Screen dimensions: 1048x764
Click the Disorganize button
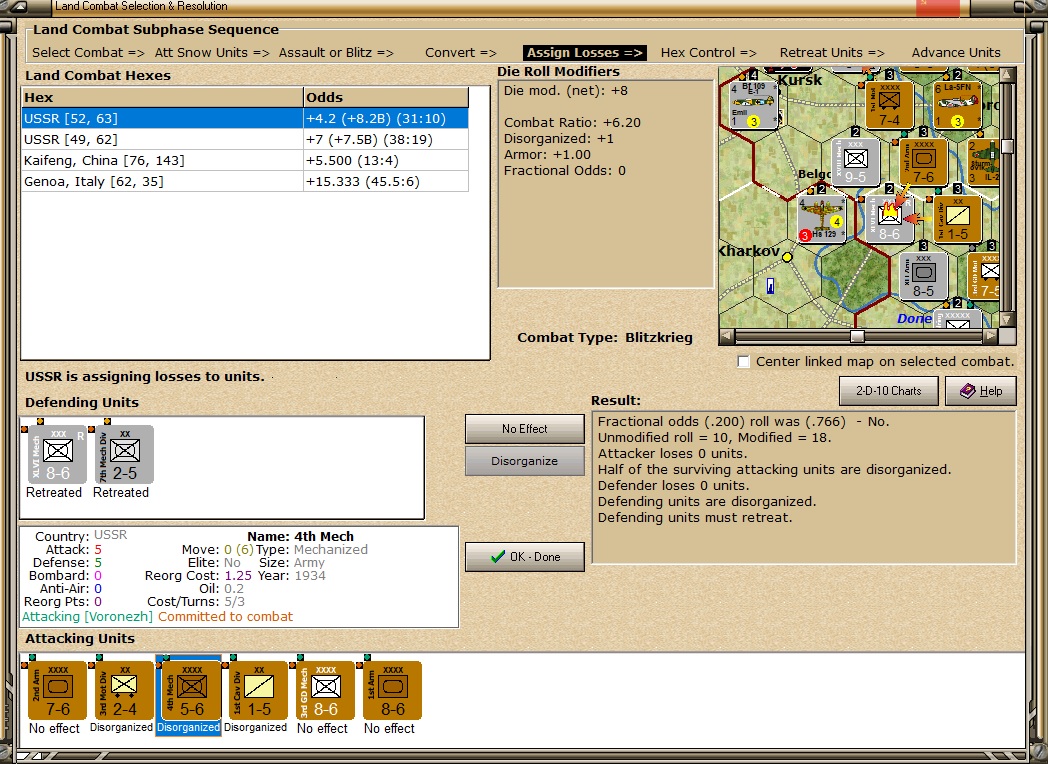(x=525, y=461)
